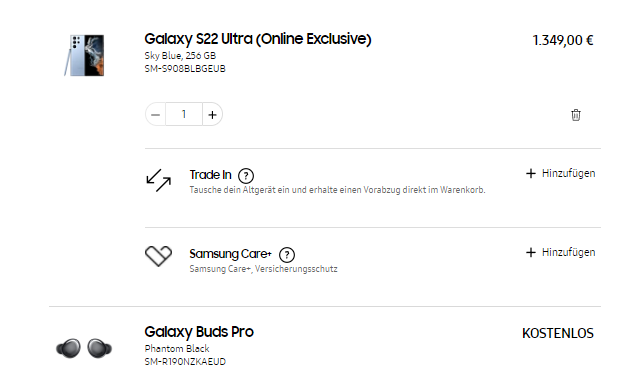Open the Galaxy Buds Pro thumbnail image

(x=84, y=348)
